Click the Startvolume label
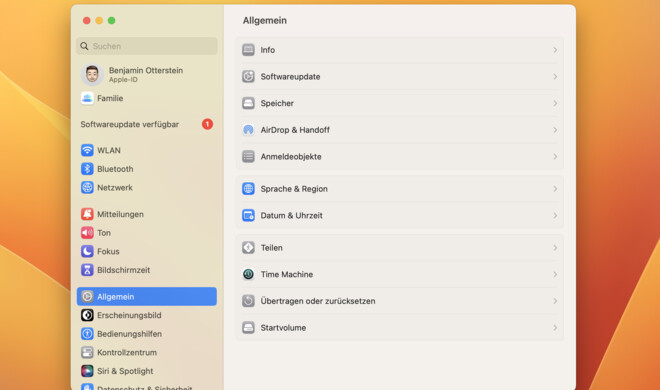 point(283,328)
